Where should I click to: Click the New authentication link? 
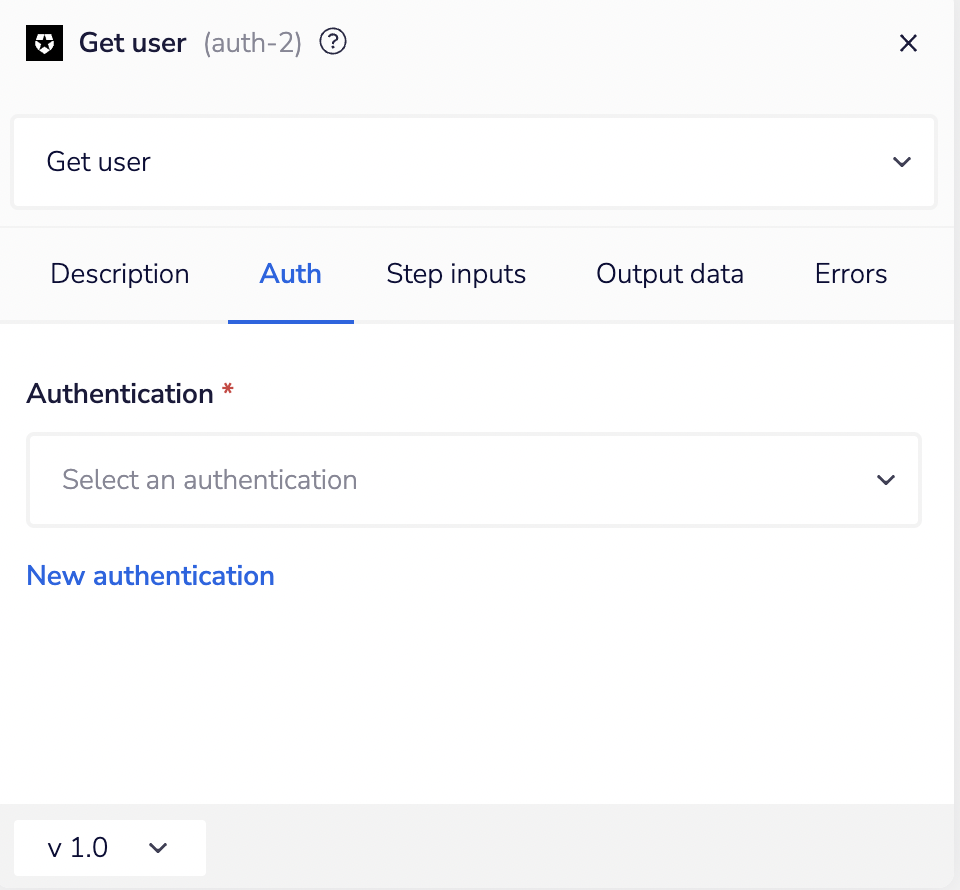coord(150,575)
